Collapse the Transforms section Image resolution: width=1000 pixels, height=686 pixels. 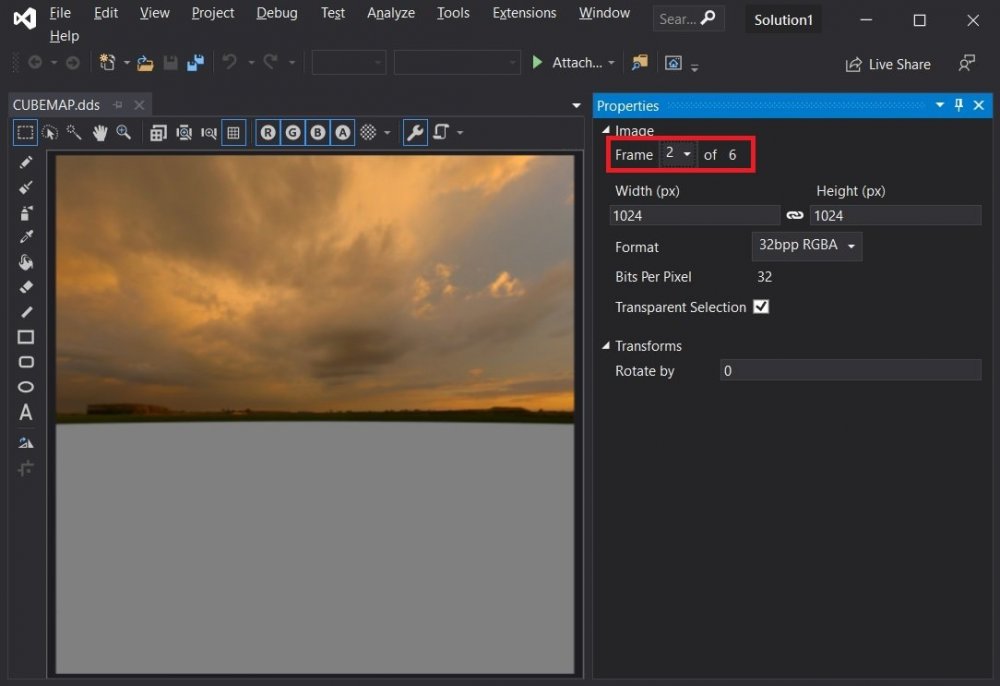click(606, 346)
